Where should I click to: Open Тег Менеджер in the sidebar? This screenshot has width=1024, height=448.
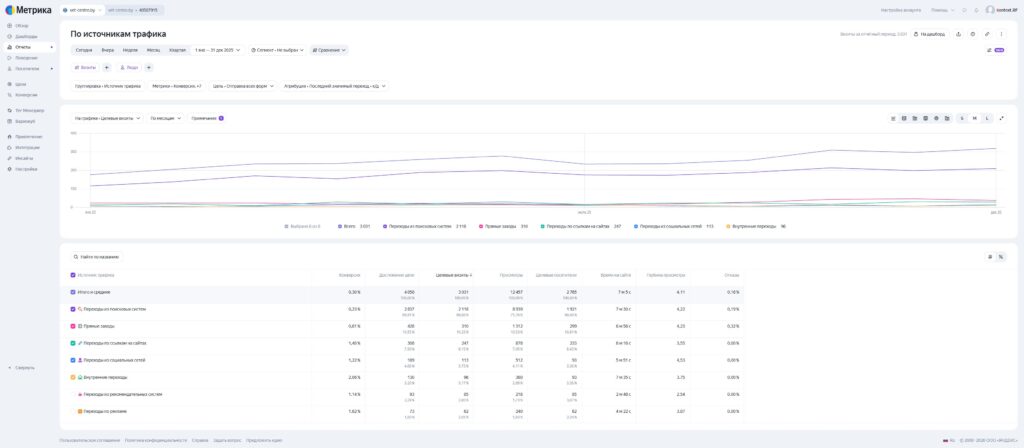(x=29, y=110)
